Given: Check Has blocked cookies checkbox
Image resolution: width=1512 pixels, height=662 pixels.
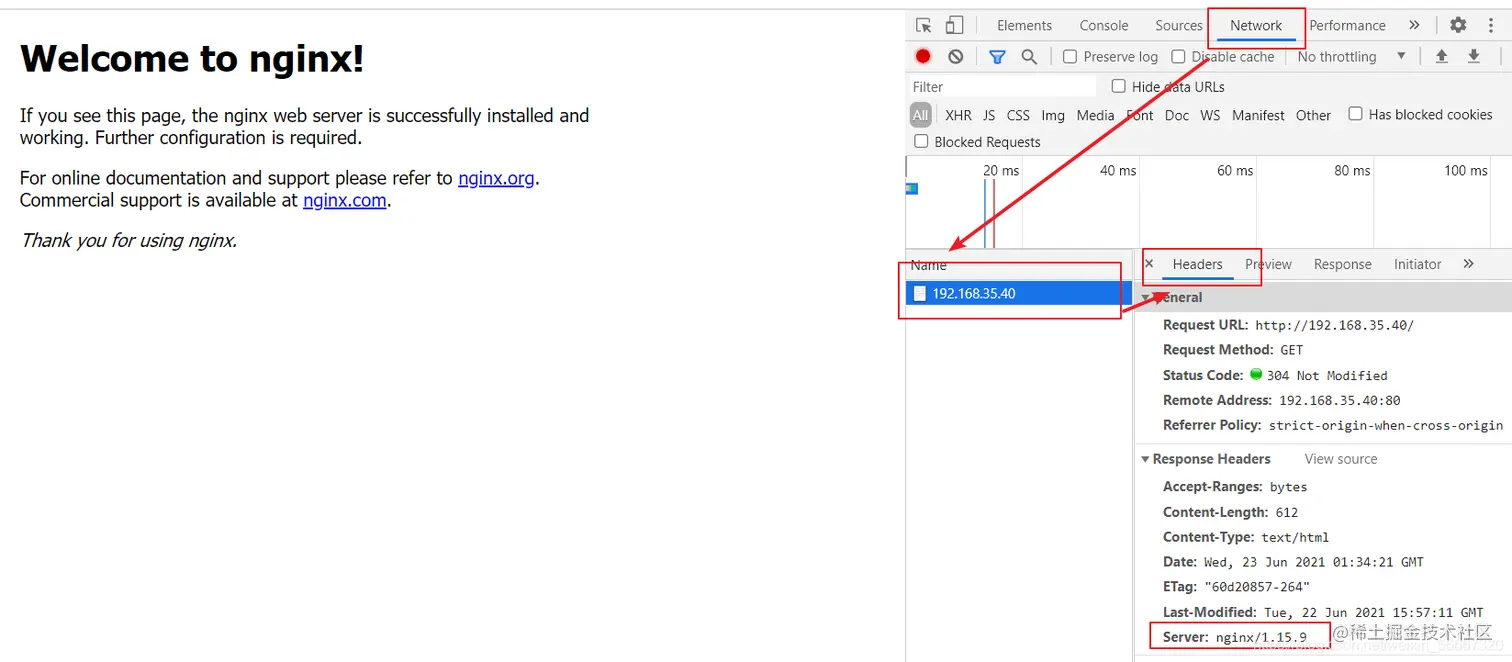Looking at the screenshot, I should [x=1355, y=114].
